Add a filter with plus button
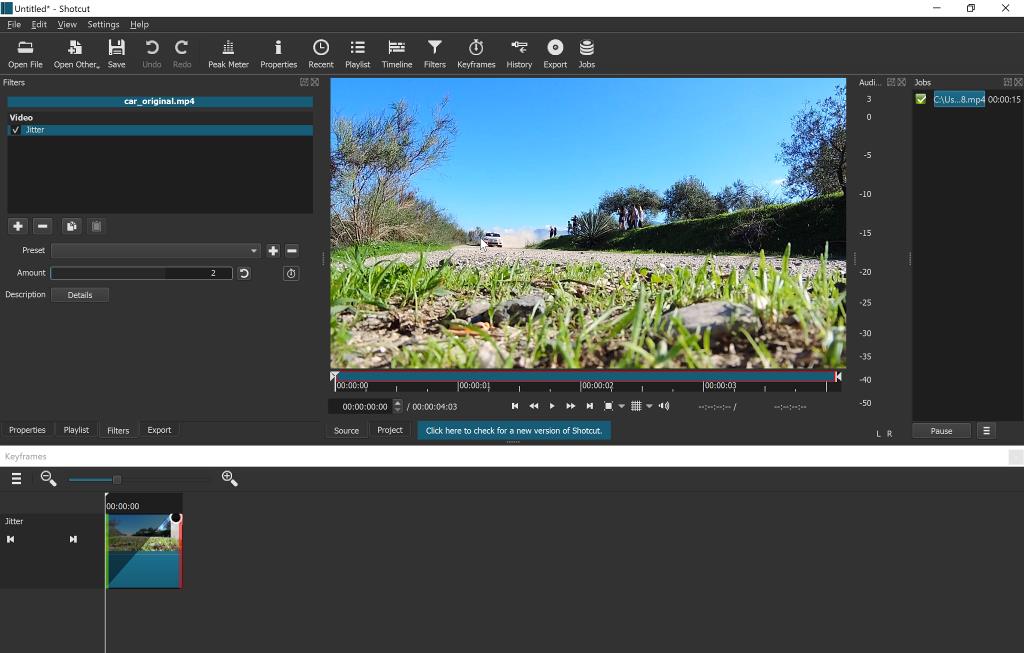Image resolution: width=1024 pixels, height=653 pixels. click(18, 227)
